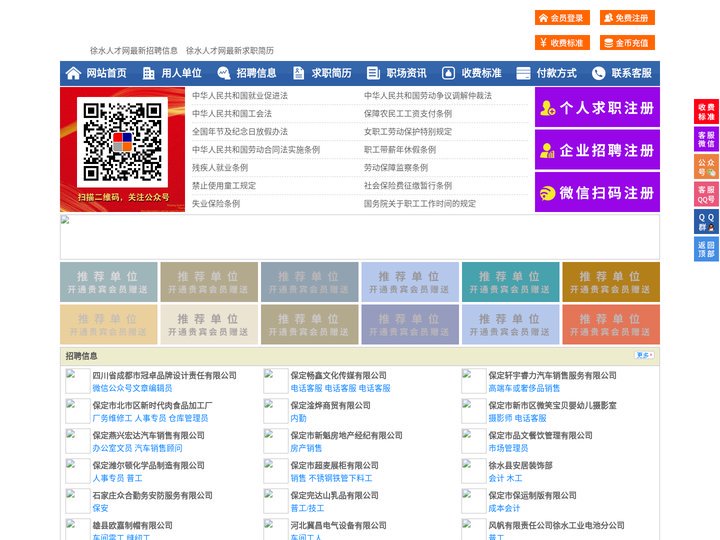Open 保定市北市区新时代肉食品加工厂 company
The width and height of the screenshot is (720, 540).
(152, 405)
